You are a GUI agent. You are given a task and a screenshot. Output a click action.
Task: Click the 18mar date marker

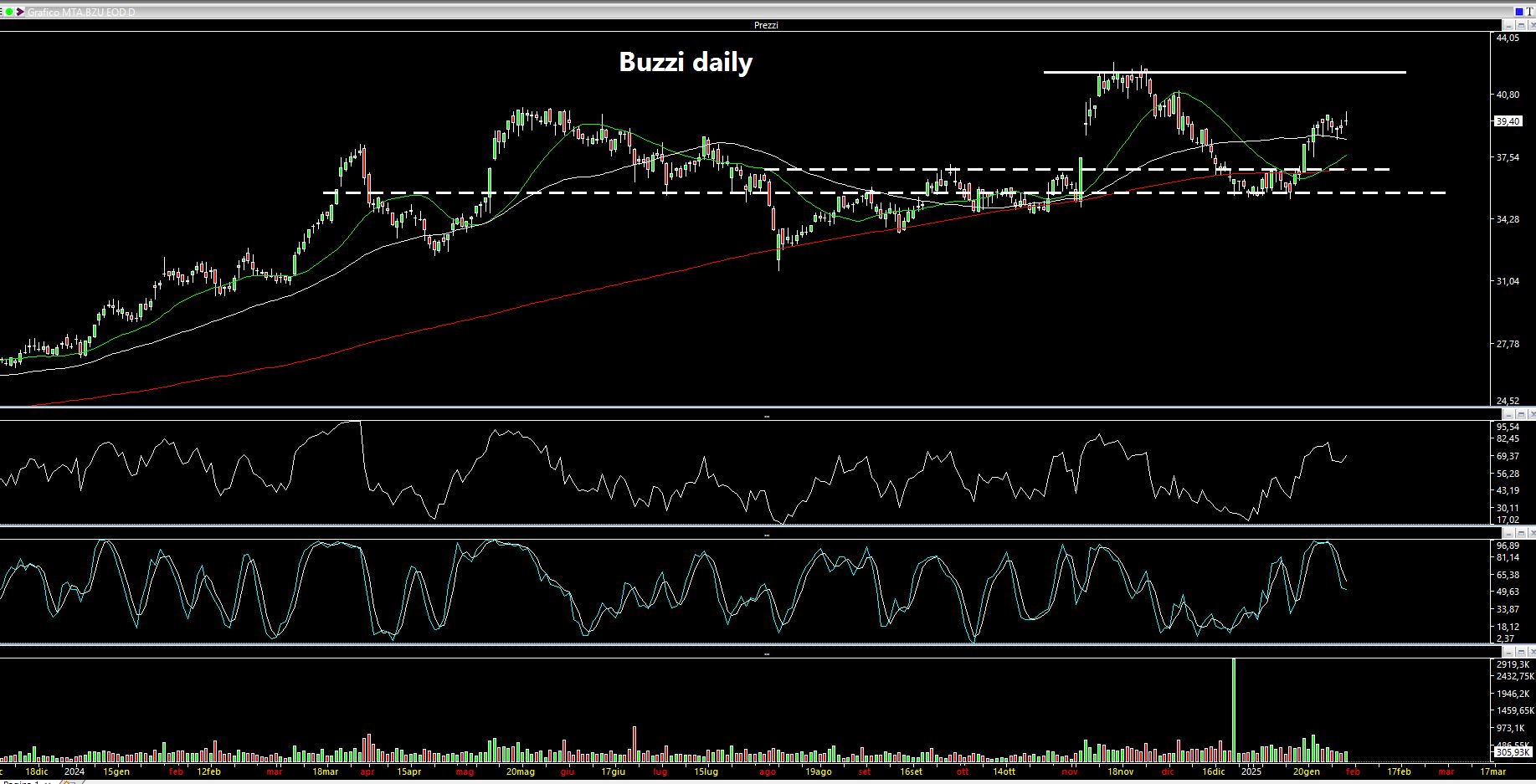click(x=325, y=771)
